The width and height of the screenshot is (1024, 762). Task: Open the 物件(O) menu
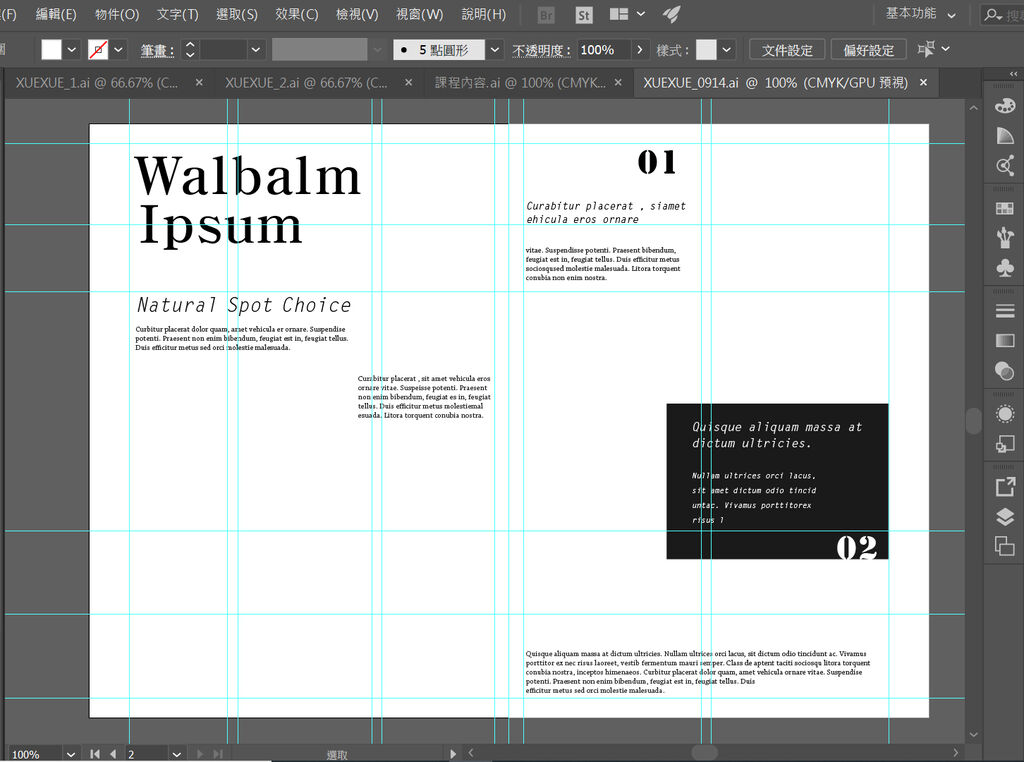tap(117, 14)
